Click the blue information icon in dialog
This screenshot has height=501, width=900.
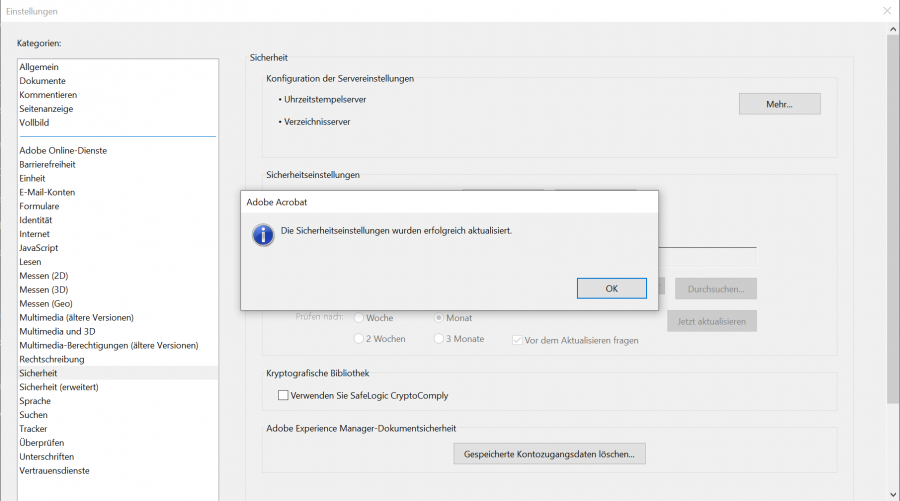tap(263, 236)
